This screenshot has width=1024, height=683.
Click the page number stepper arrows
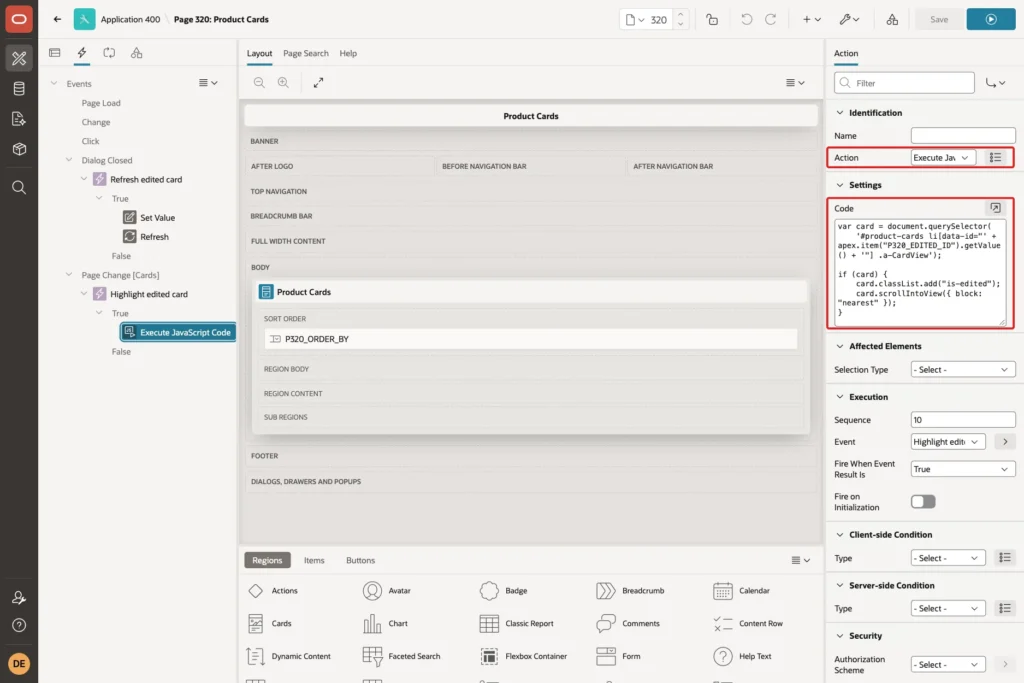tap(680, 20)
